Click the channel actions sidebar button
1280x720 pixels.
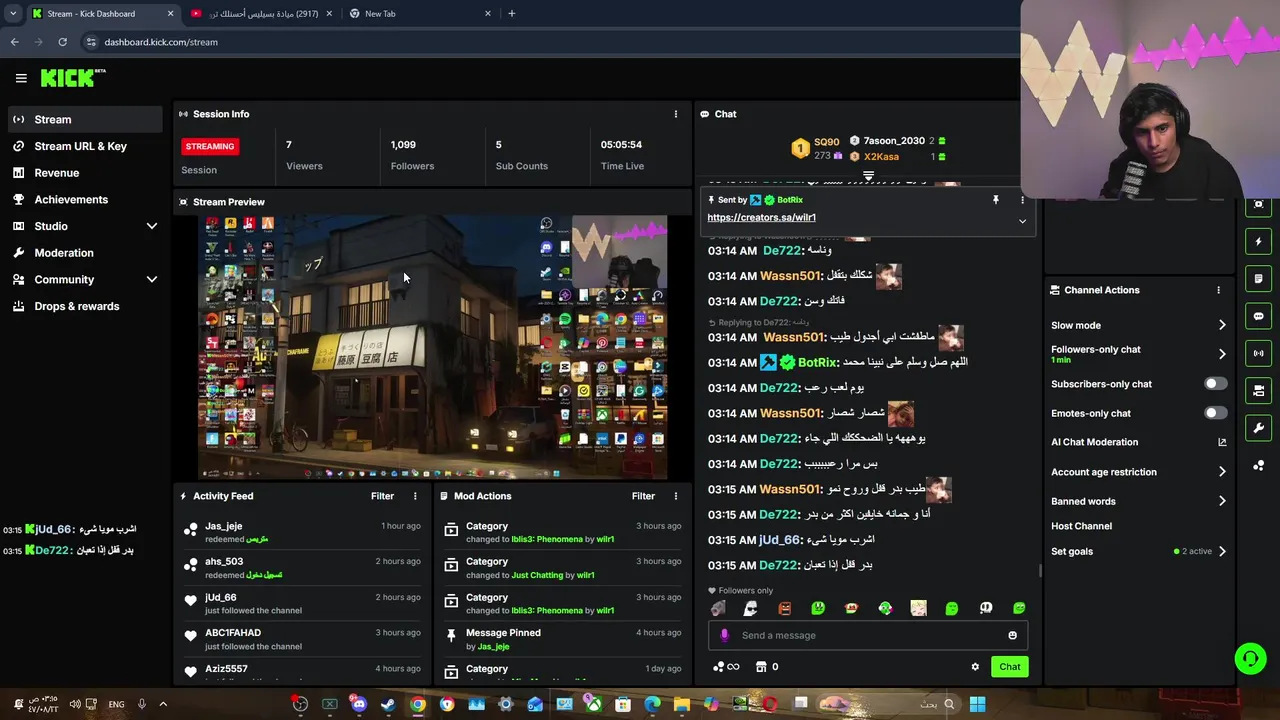pyautogui.click(x=1259, y=390)
